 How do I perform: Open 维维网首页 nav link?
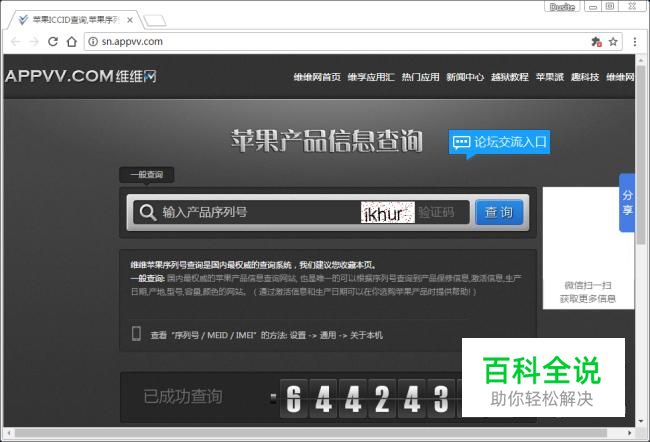coord(317,77)
